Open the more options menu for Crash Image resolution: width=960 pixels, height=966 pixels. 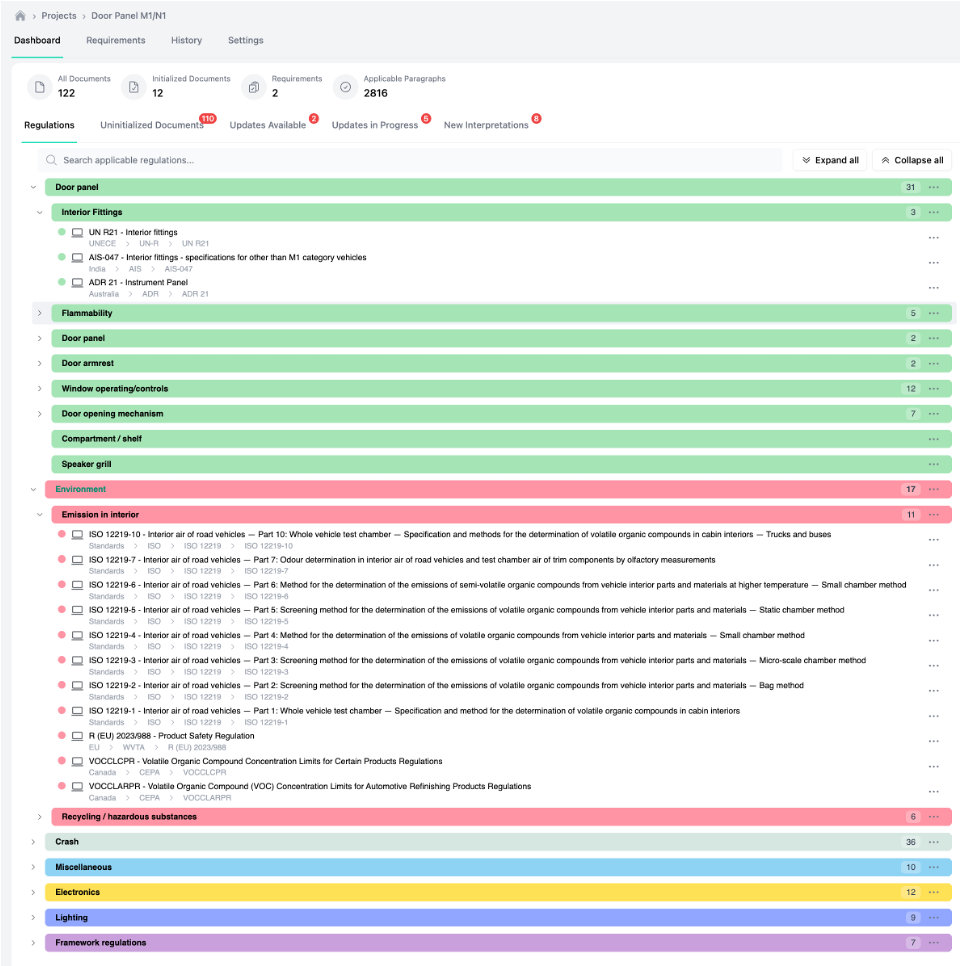[x=933, y=842]
